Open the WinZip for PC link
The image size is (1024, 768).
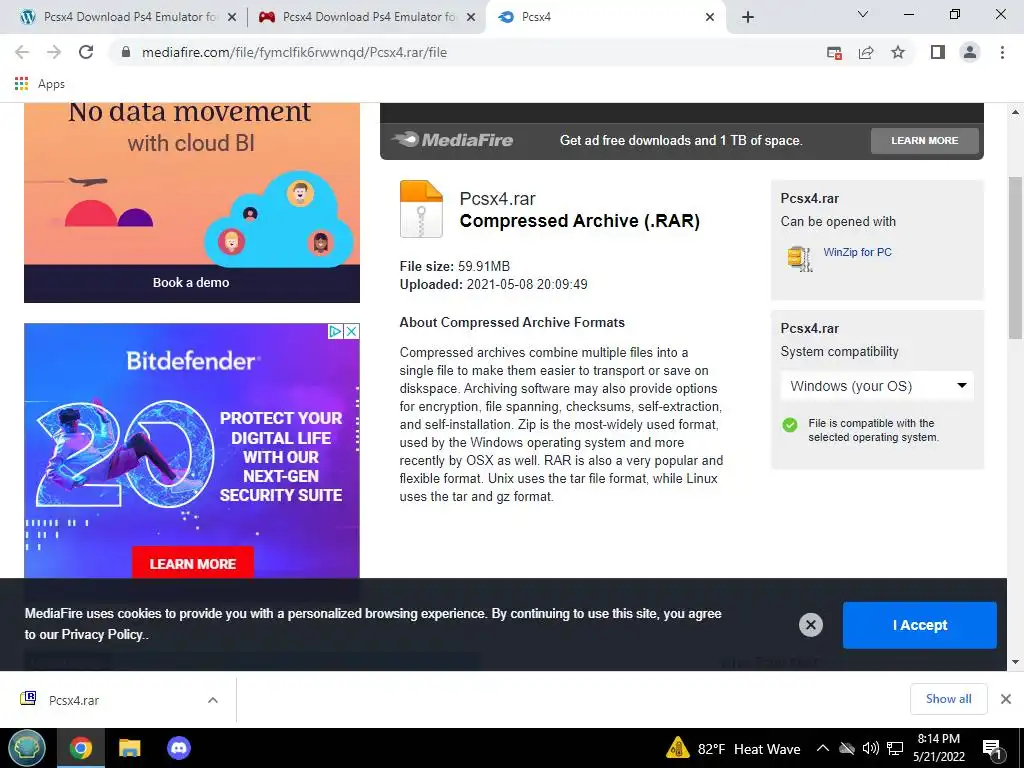[x=857, y=252]
